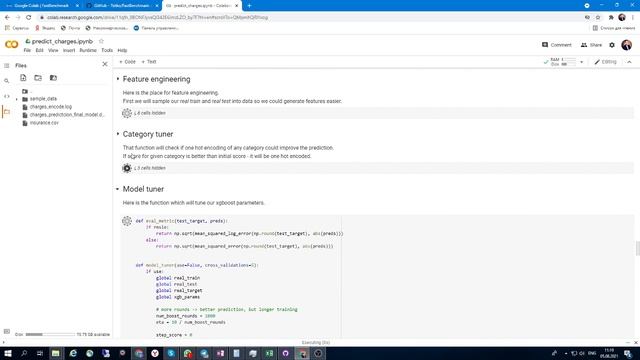Open table of contents sidebar icon
This screenshot has height=360, width=640.
click(7, 65)
